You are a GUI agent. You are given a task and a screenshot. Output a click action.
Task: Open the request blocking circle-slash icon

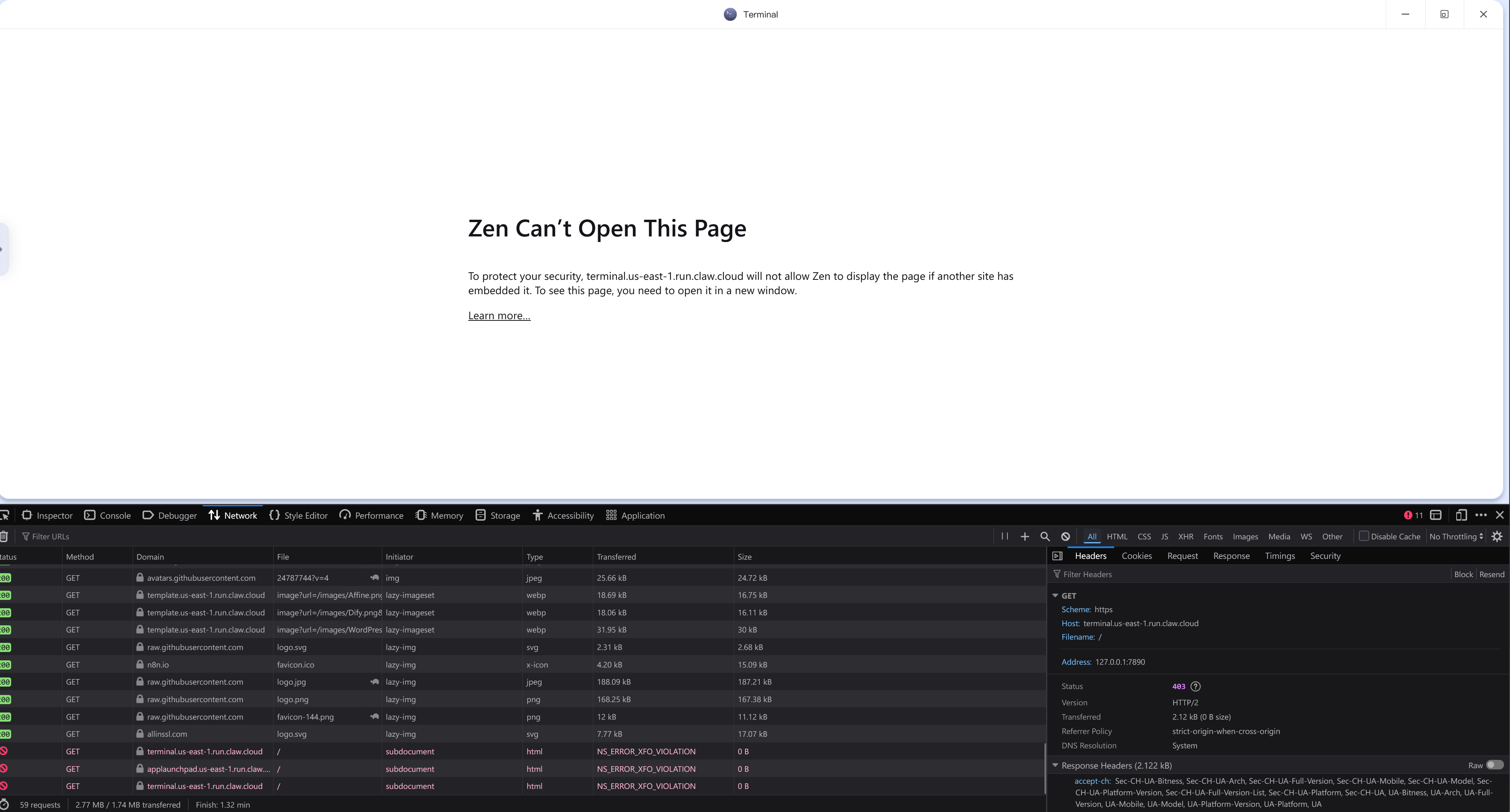[x=1065, y=536]
